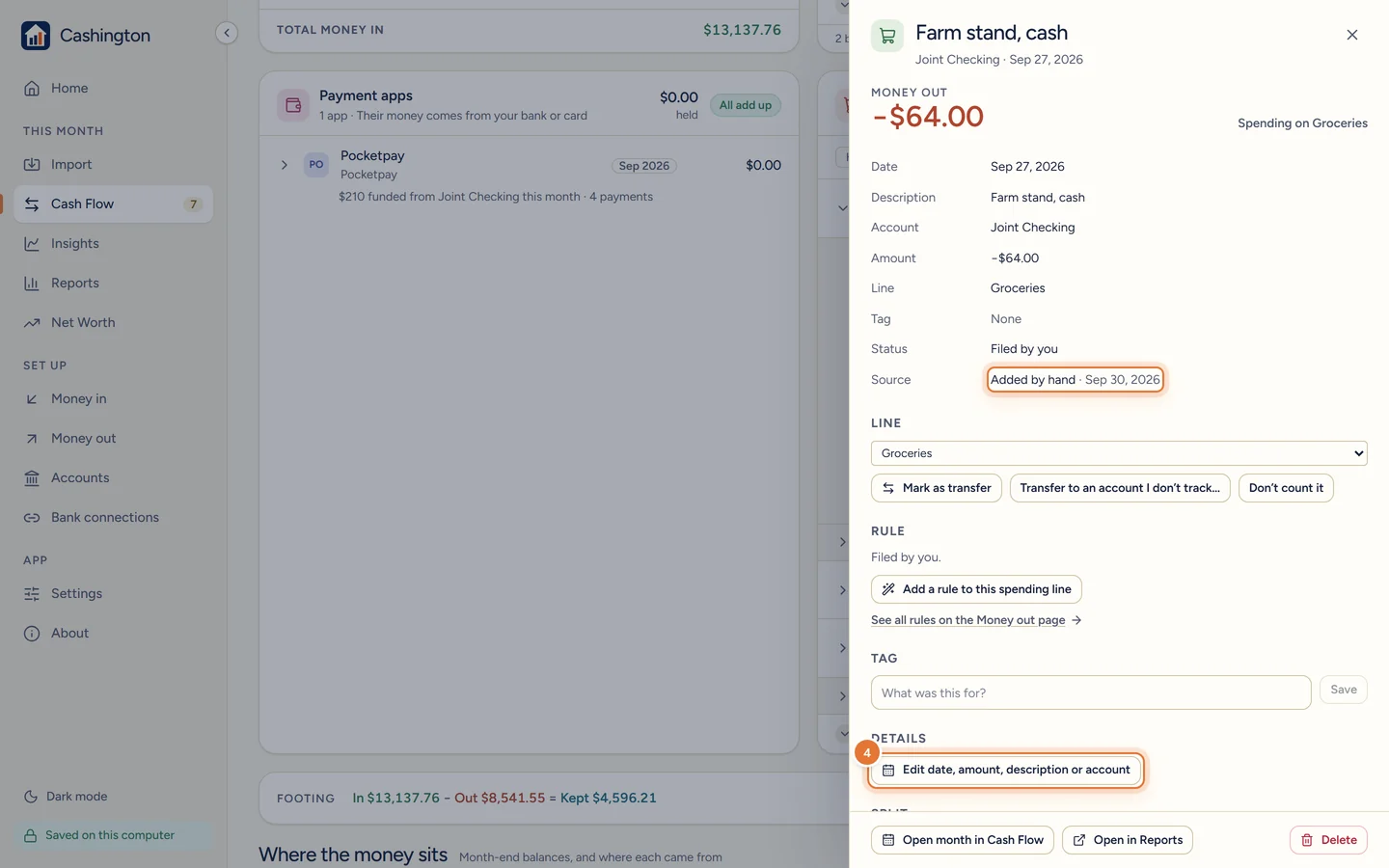The width and height of the screenshot is (1389, 868).
Task: Follow See all rules on Money out page
Action: [x=976, y=620]
